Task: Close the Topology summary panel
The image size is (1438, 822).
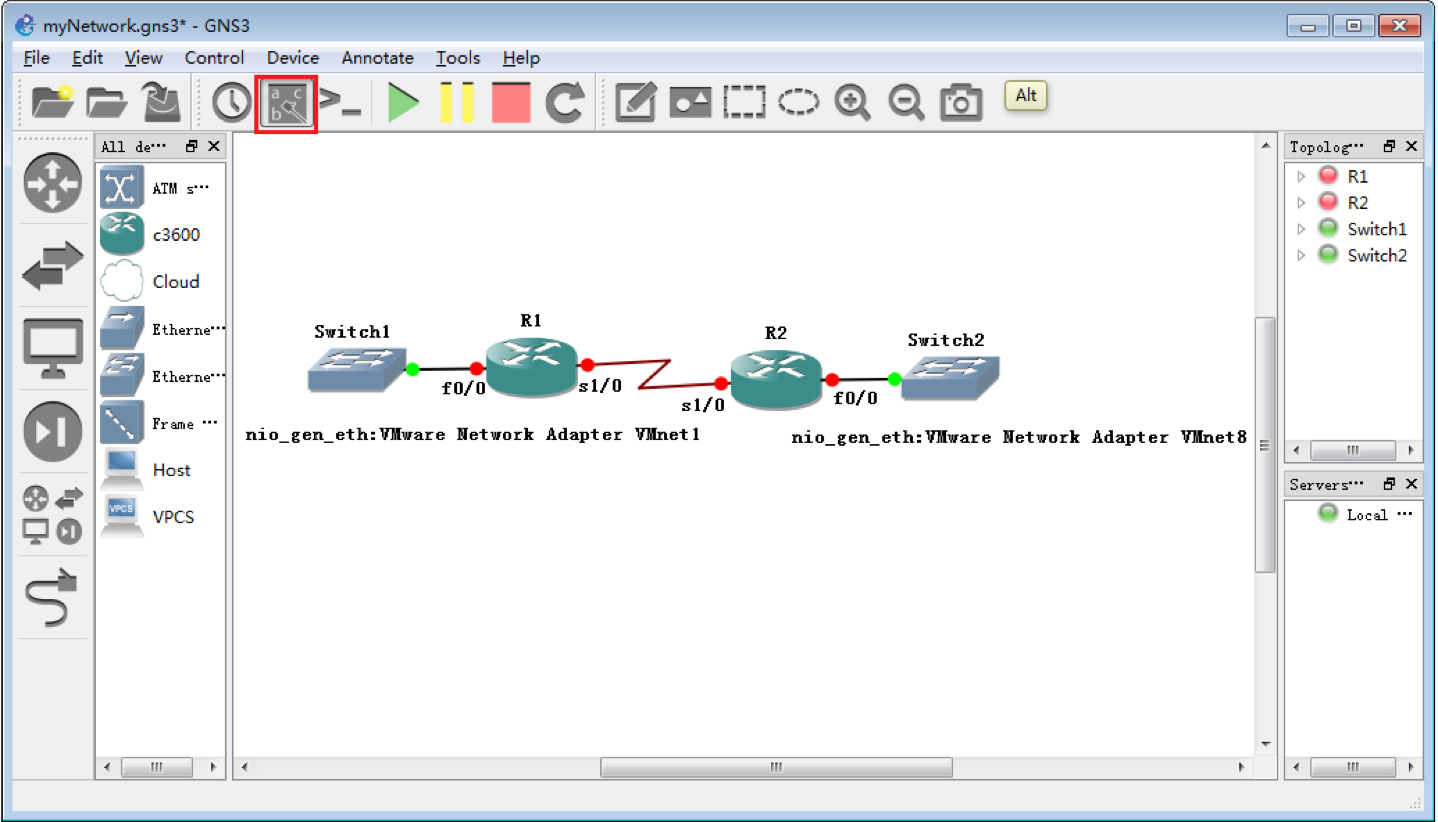Action: pyautogui.click(x=1411, y=146)
